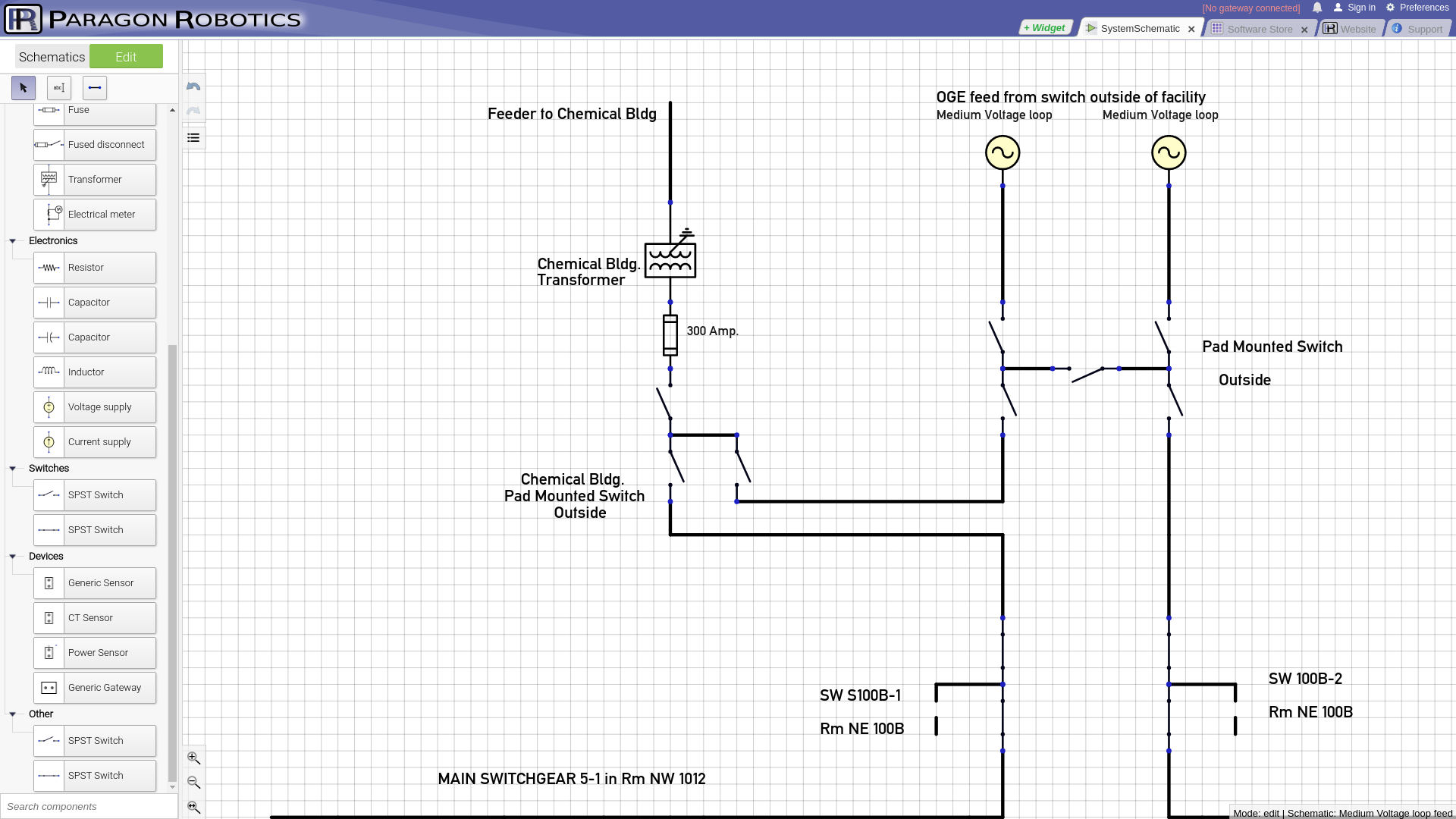Close the SystemSchematic tab
1456x819 pixels.
point(1191,30)
